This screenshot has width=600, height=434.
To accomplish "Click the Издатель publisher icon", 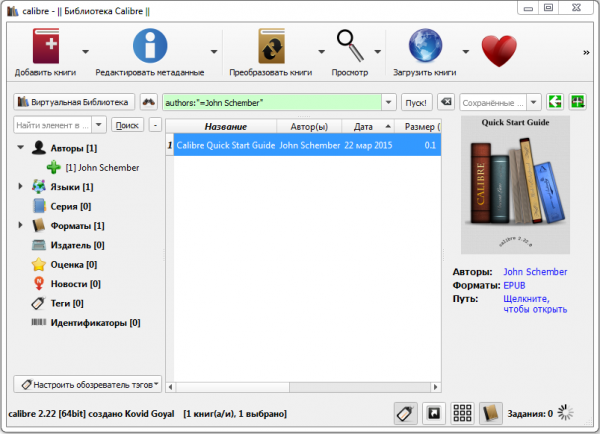I will (39, 245).
